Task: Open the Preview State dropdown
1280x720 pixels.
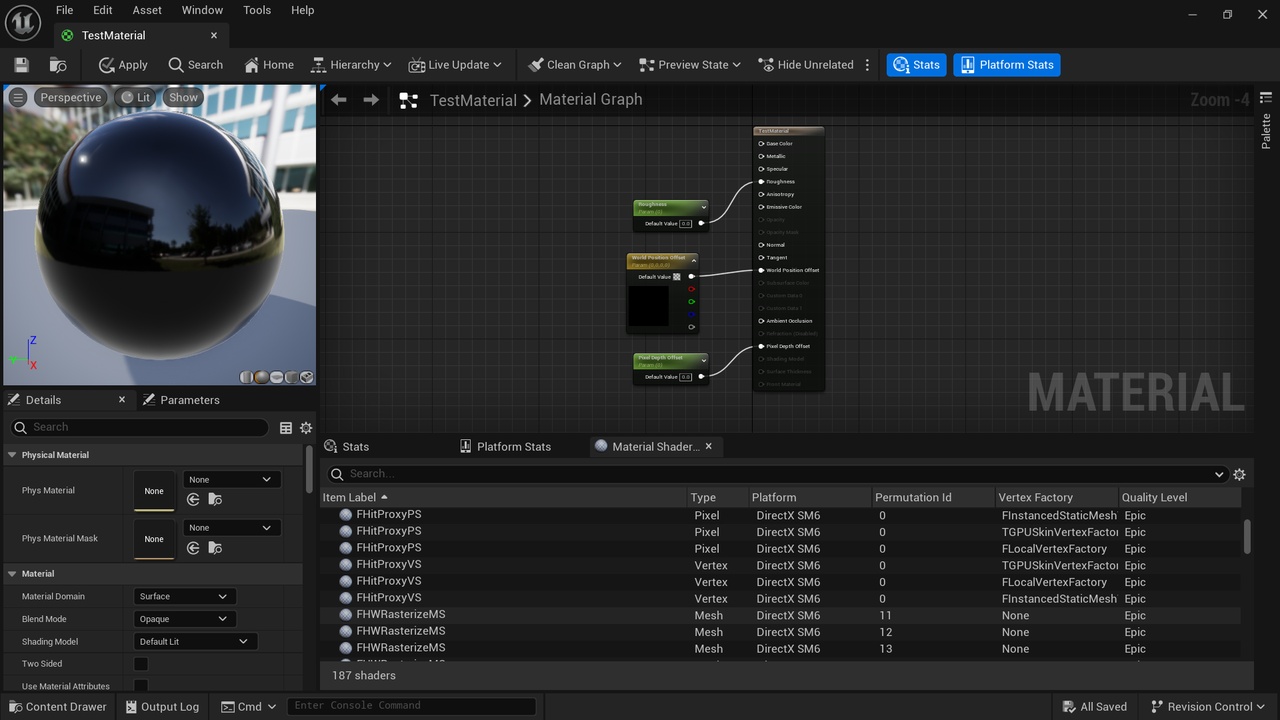Action: click(x=689, y=65)
